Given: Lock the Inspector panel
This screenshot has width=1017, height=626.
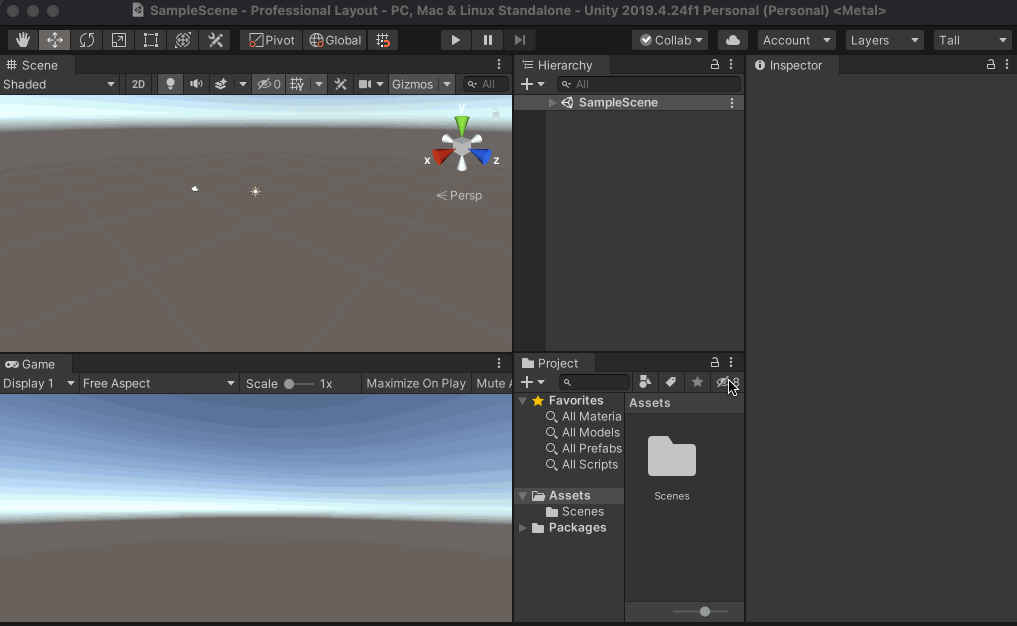Looking at the screenshot, I should [991, 64].
